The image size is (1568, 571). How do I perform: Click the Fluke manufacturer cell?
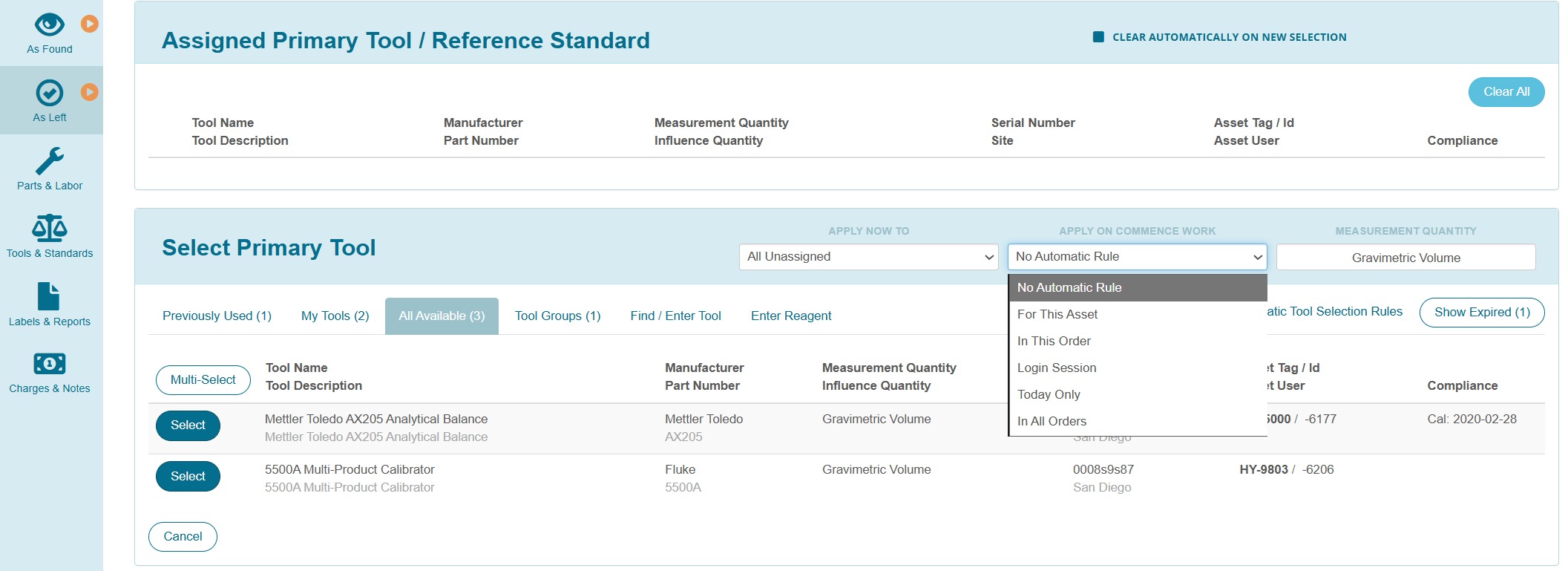[x=680, y=470]
